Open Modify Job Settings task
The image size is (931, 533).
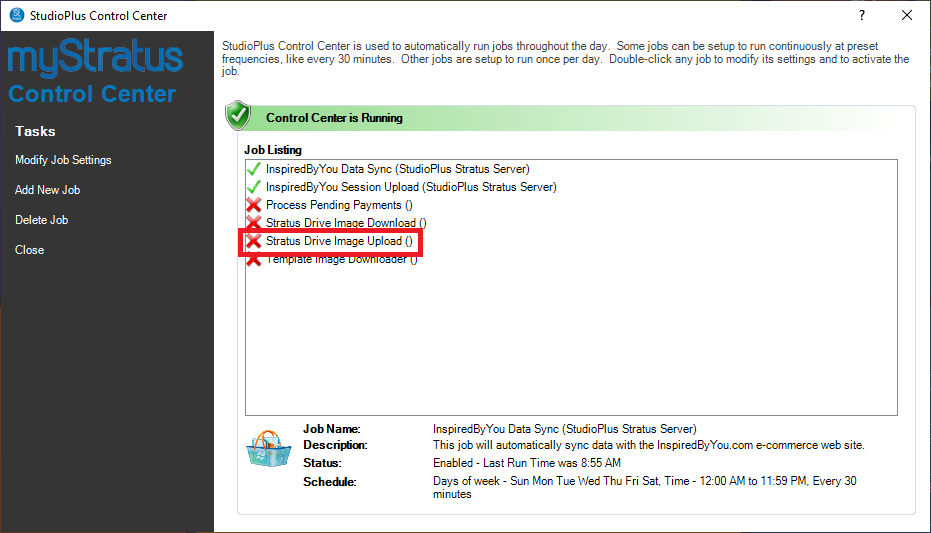pyautogui.click(x=63, y=160)
